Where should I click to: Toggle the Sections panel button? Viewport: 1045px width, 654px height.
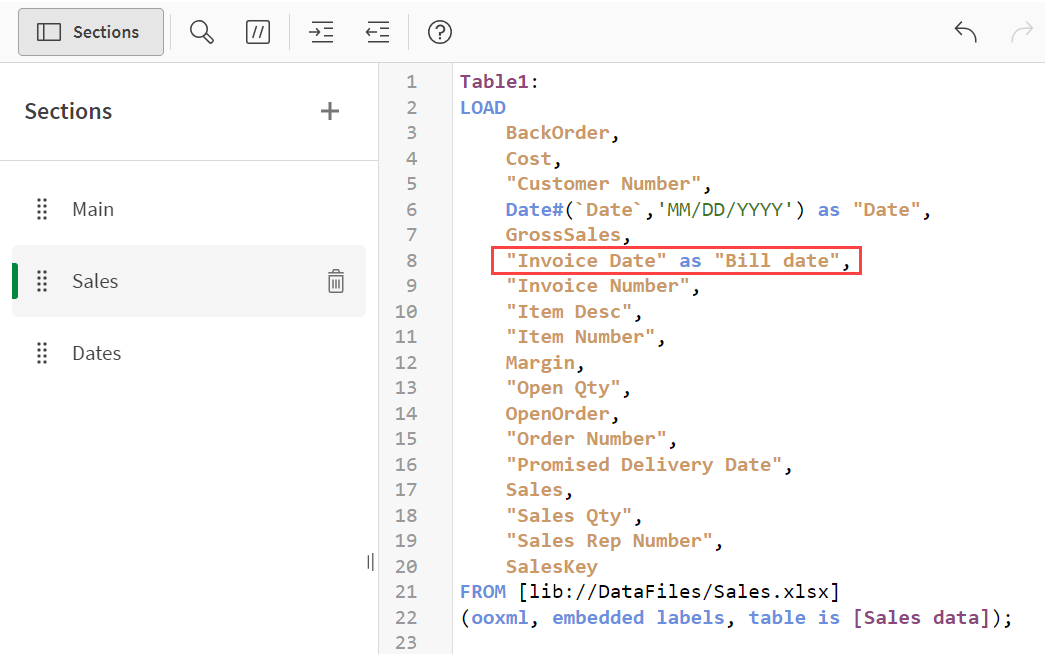(x=91, y=32)
